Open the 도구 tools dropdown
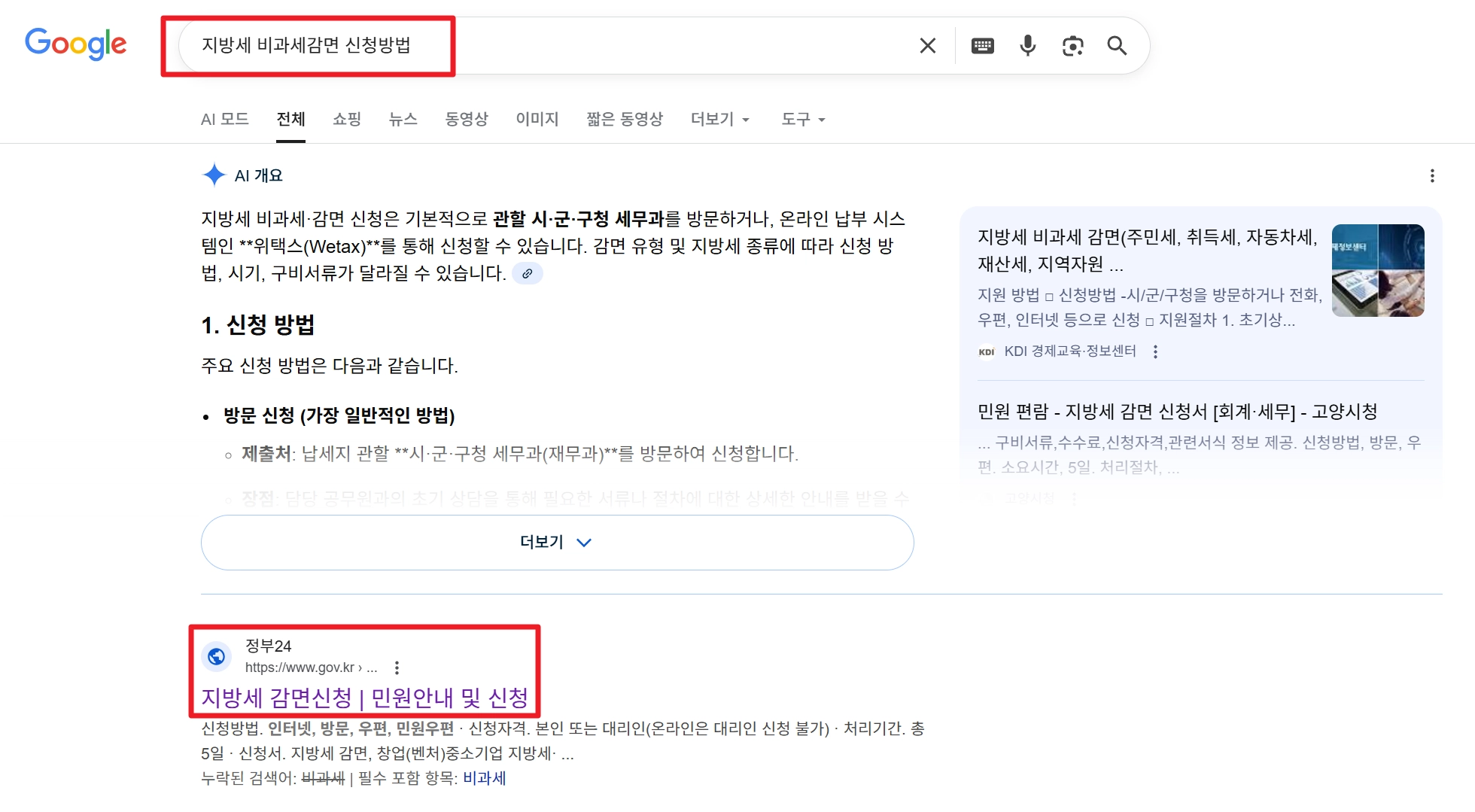 click(x=801, y=119)
